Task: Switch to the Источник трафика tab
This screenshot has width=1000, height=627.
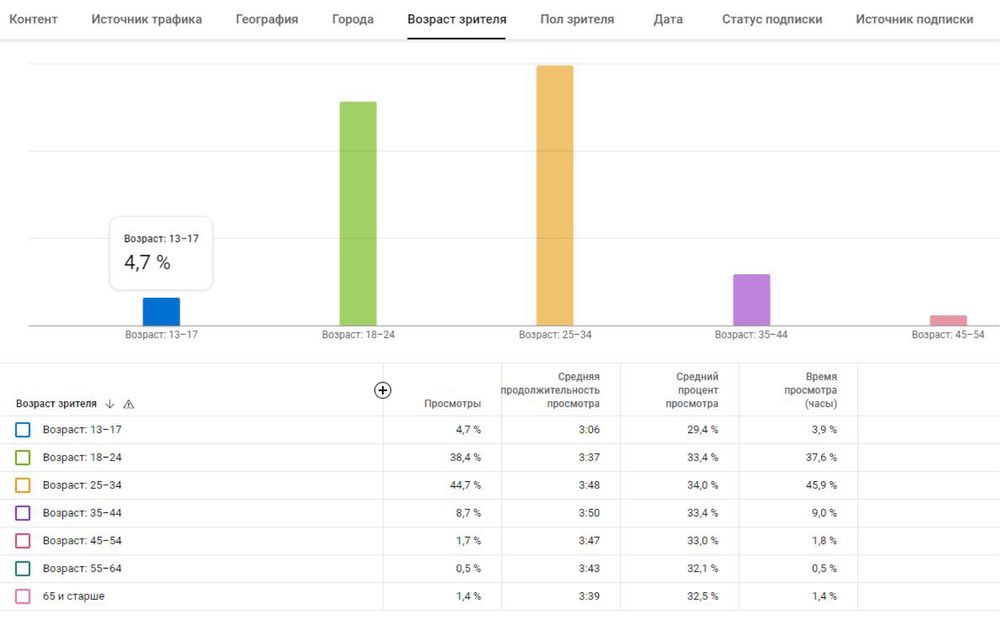Action: [x=146, y=20]
